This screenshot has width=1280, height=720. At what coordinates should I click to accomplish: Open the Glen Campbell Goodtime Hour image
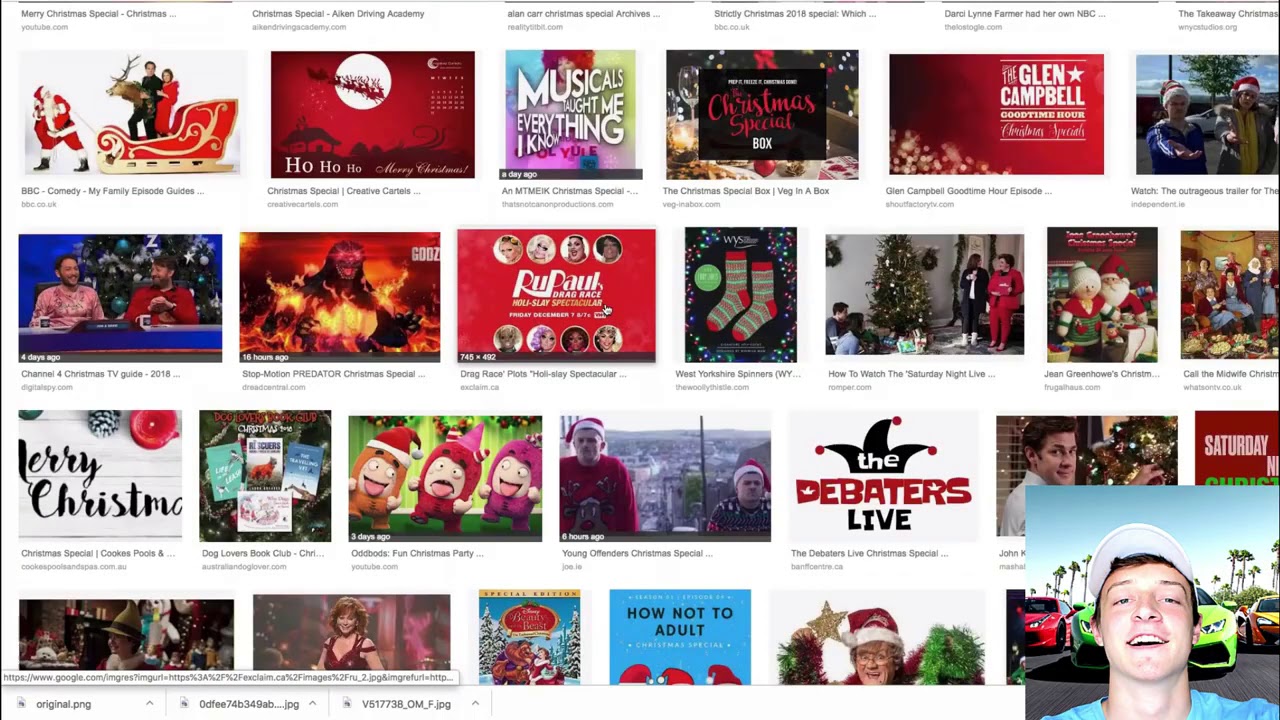coord(996,115)
